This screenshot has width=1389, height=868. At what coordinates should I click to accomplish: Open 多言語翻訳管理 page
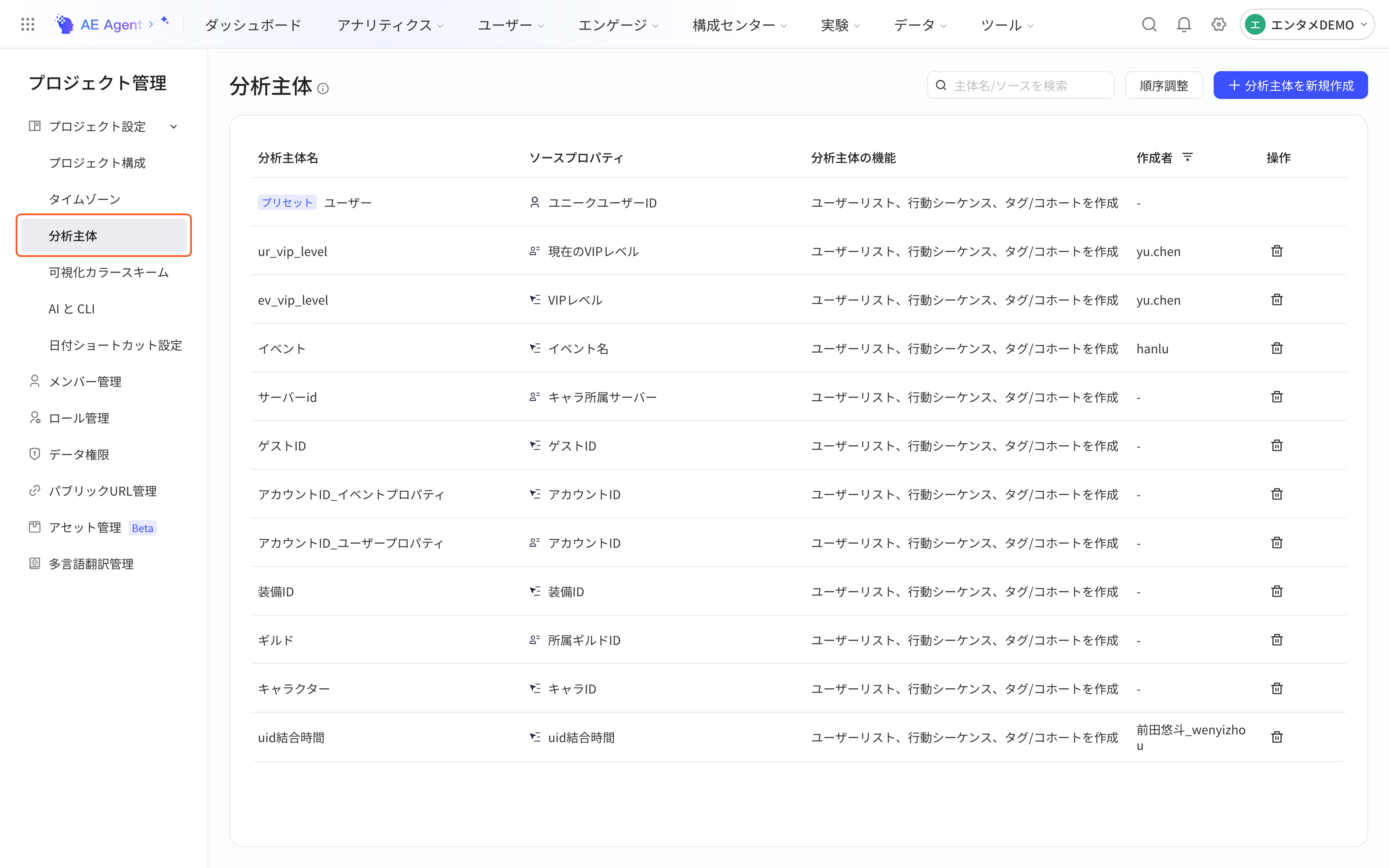(x=91, y=564)
